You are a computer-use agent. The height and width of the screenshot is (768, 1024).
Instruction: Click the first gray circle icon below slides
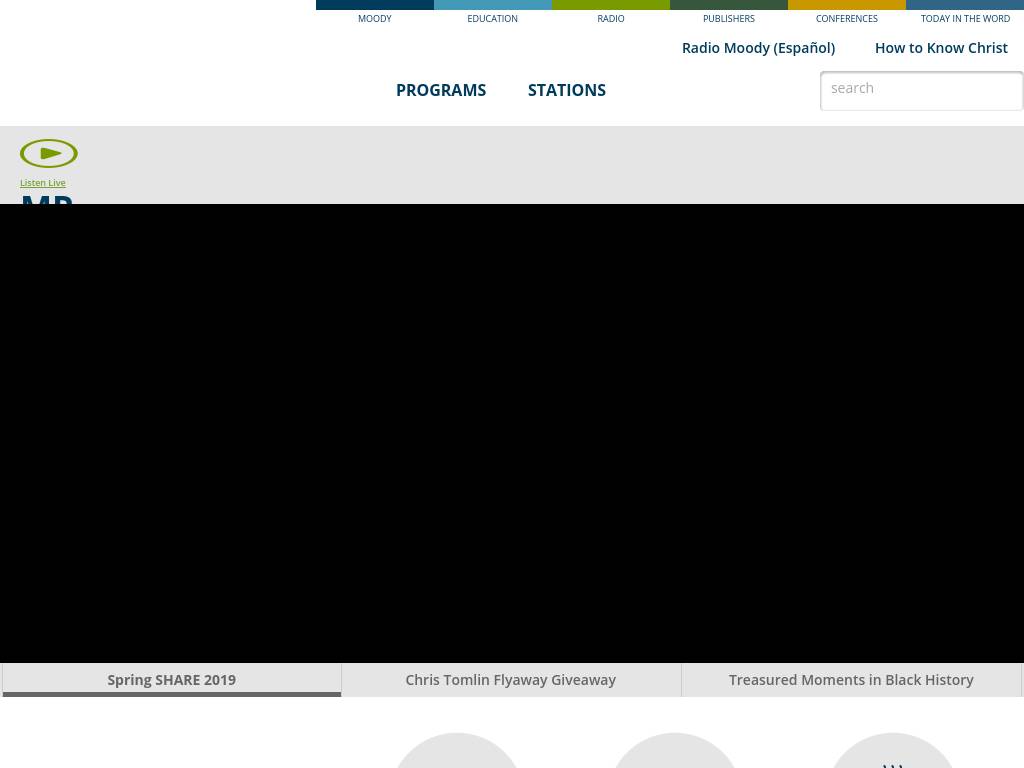coord(457,752)
